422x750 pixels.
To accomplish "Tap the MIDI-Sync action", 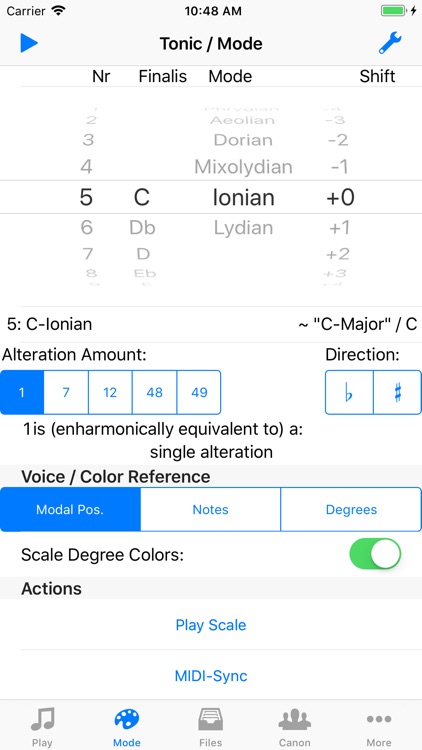I will [x=211, y=675].
